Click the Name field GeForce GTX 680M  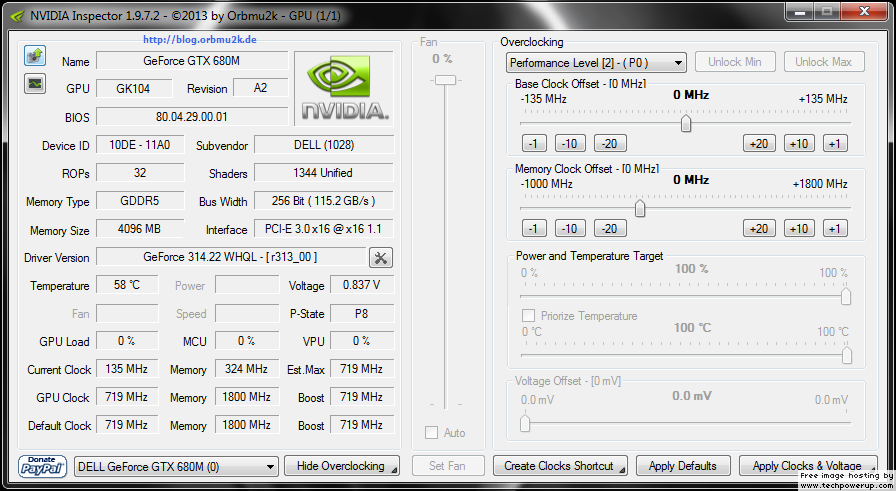coord(192,61)
